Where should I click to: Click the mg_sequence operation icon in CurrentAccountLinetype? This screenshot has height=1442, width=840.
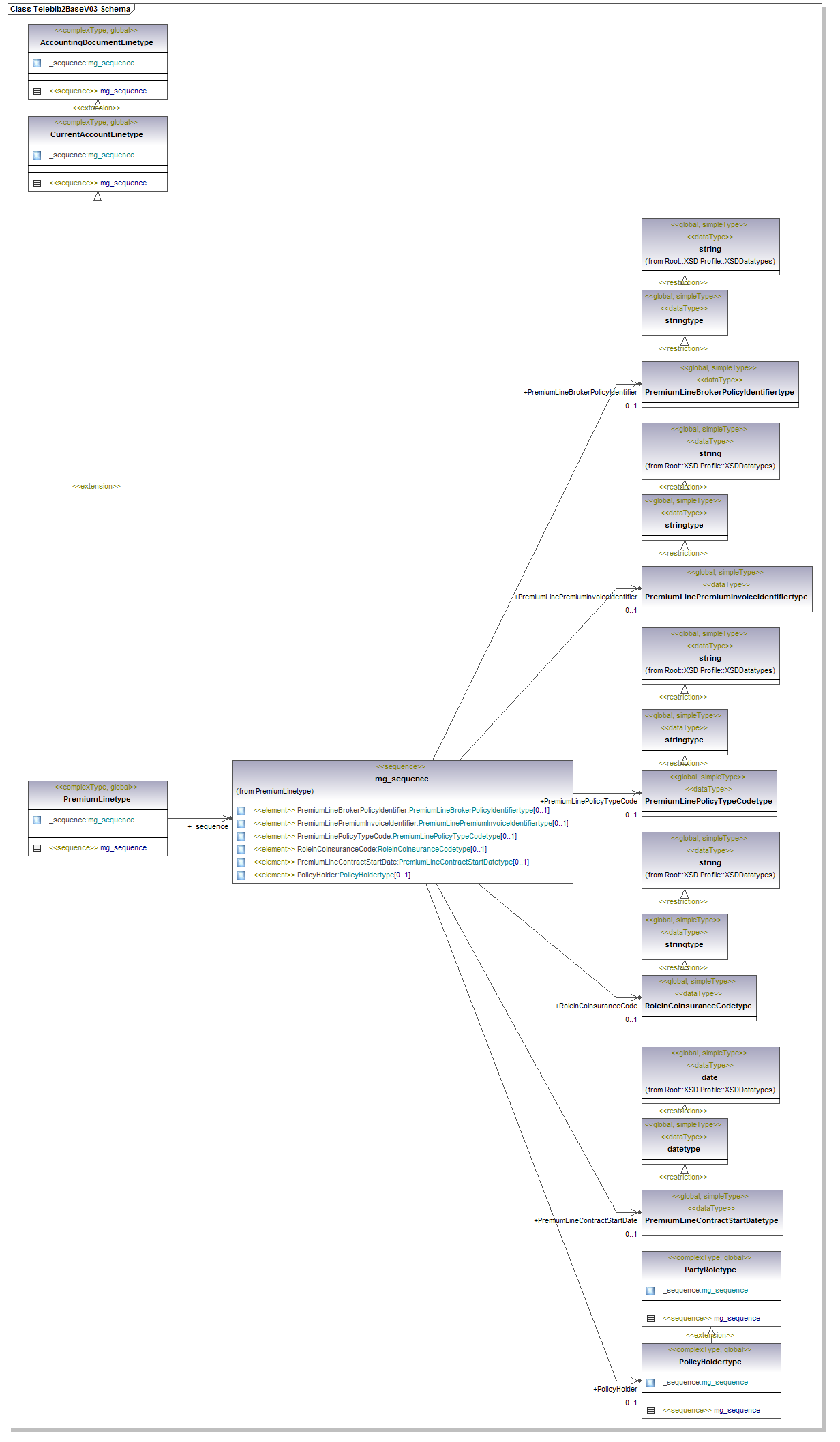point(37,183)
